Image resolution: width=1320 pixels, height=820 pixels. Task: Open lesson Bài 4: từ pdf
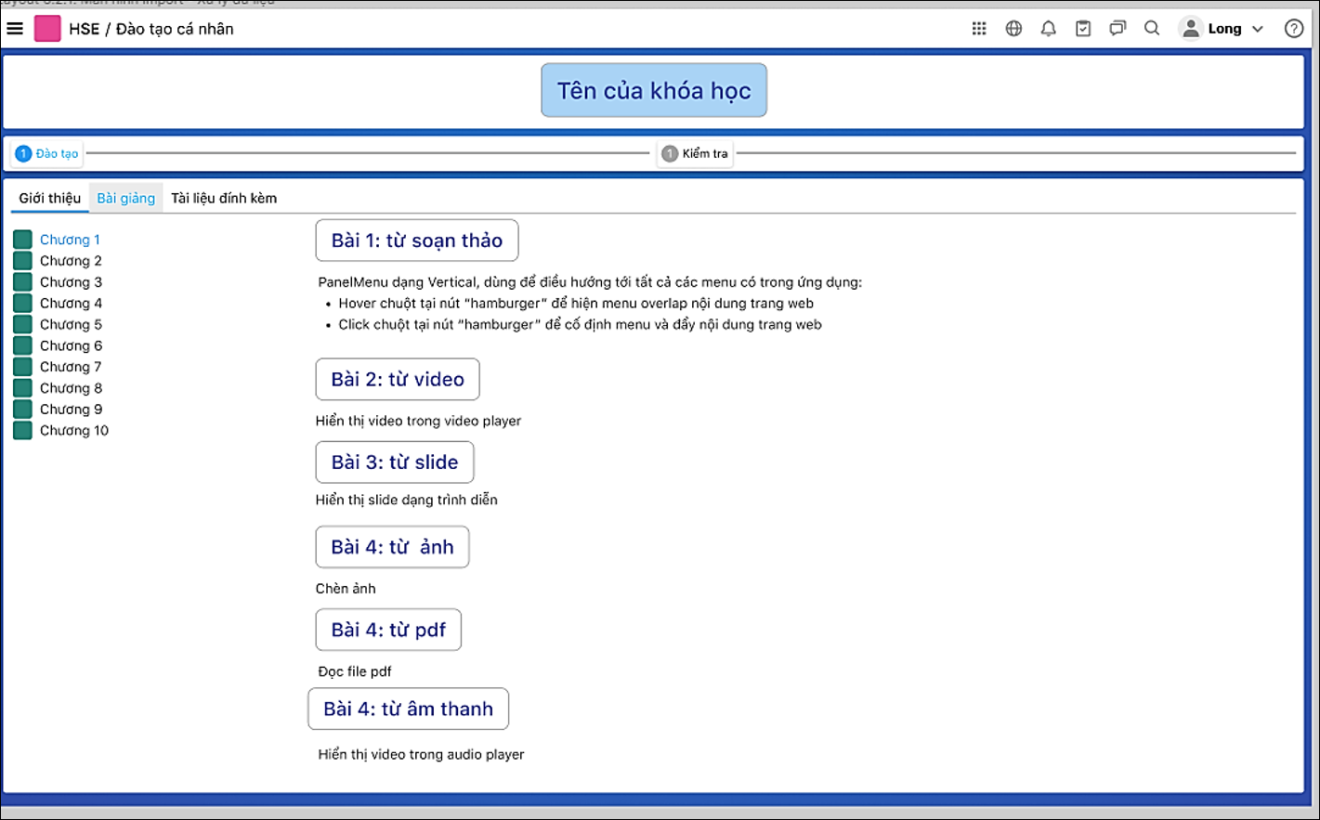tap(388, 630)
